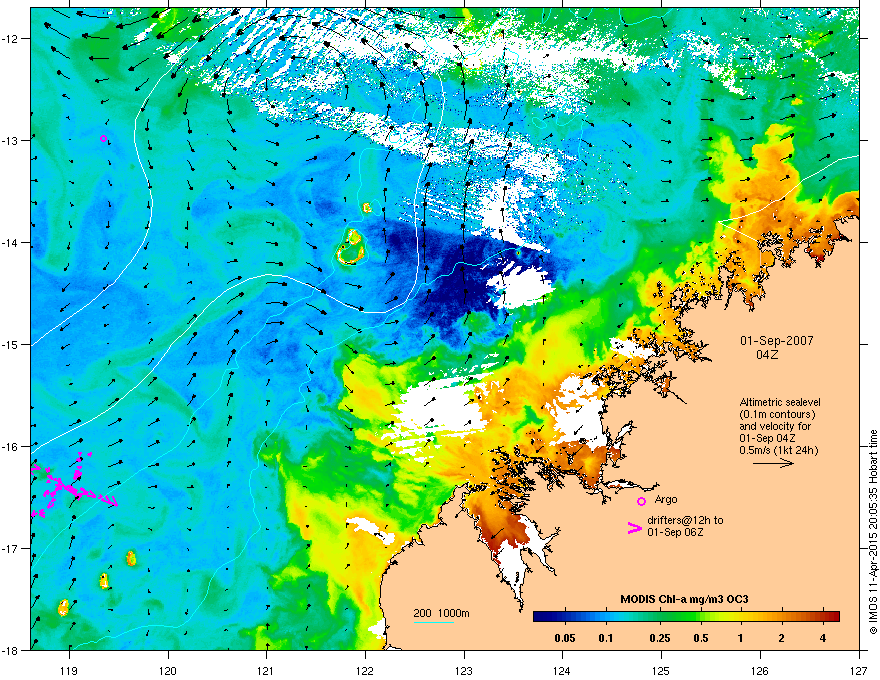Click the longitude axis label 122
Image resolution: width=880 pixels, height=680 pixels.
click(x=365, y=670)
